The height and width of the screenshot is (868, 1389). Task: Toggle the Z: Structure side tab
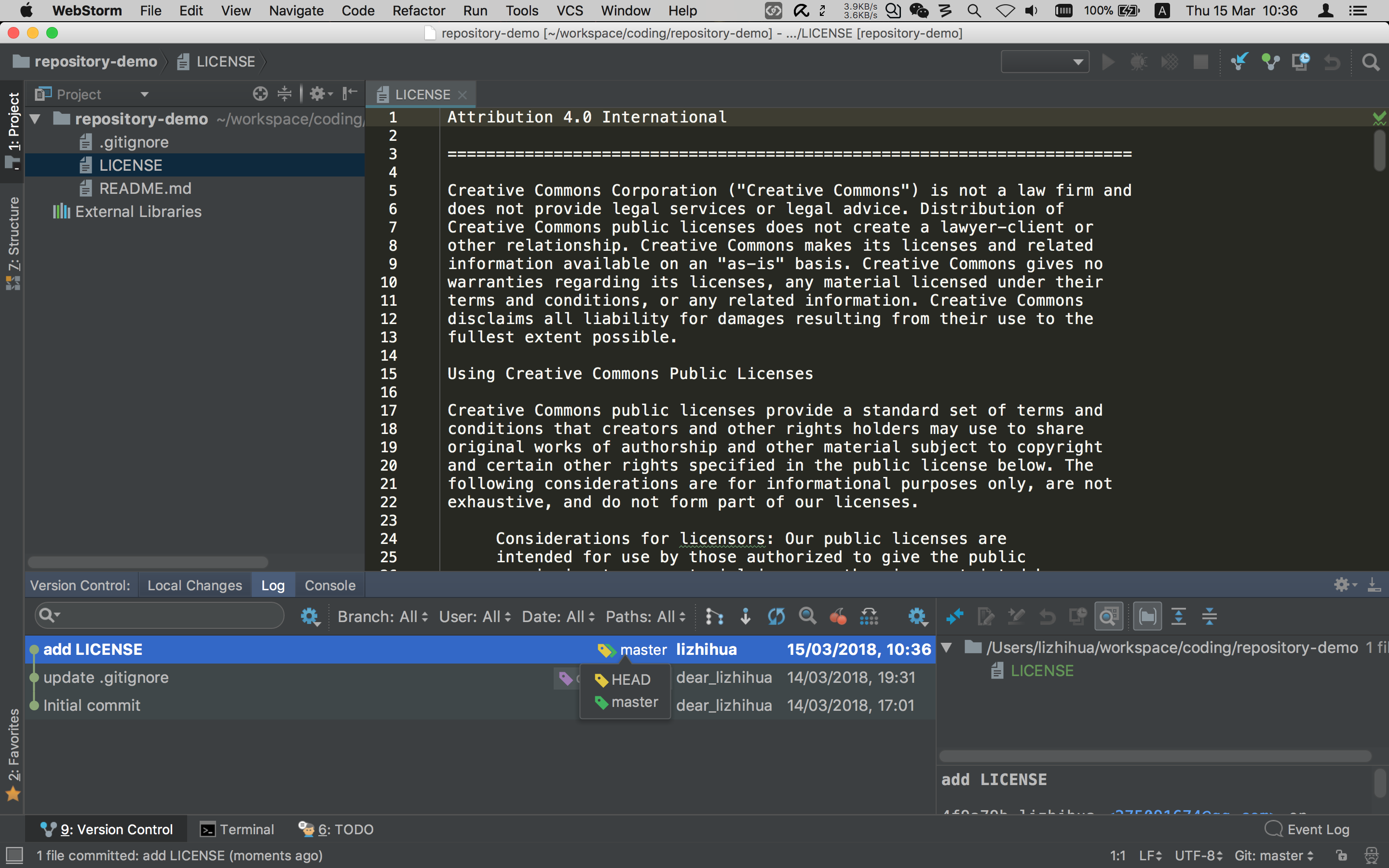click(12, 244)
